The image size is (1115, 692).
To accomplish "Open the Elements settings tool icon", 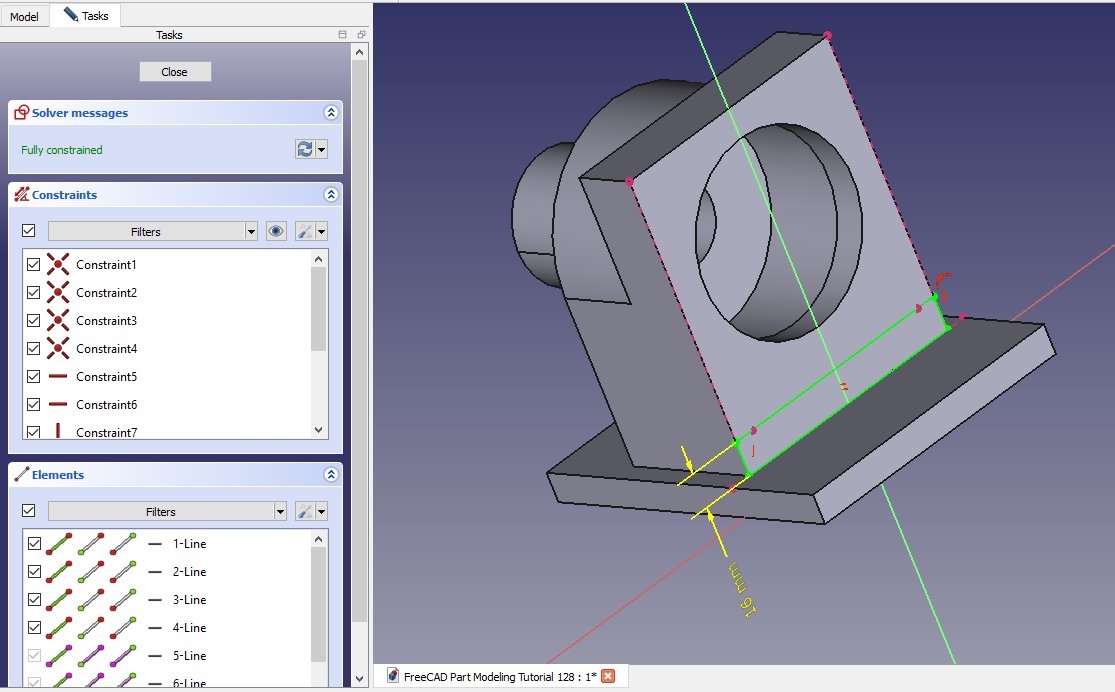I will pyautogui.click(x=306, y=511).
